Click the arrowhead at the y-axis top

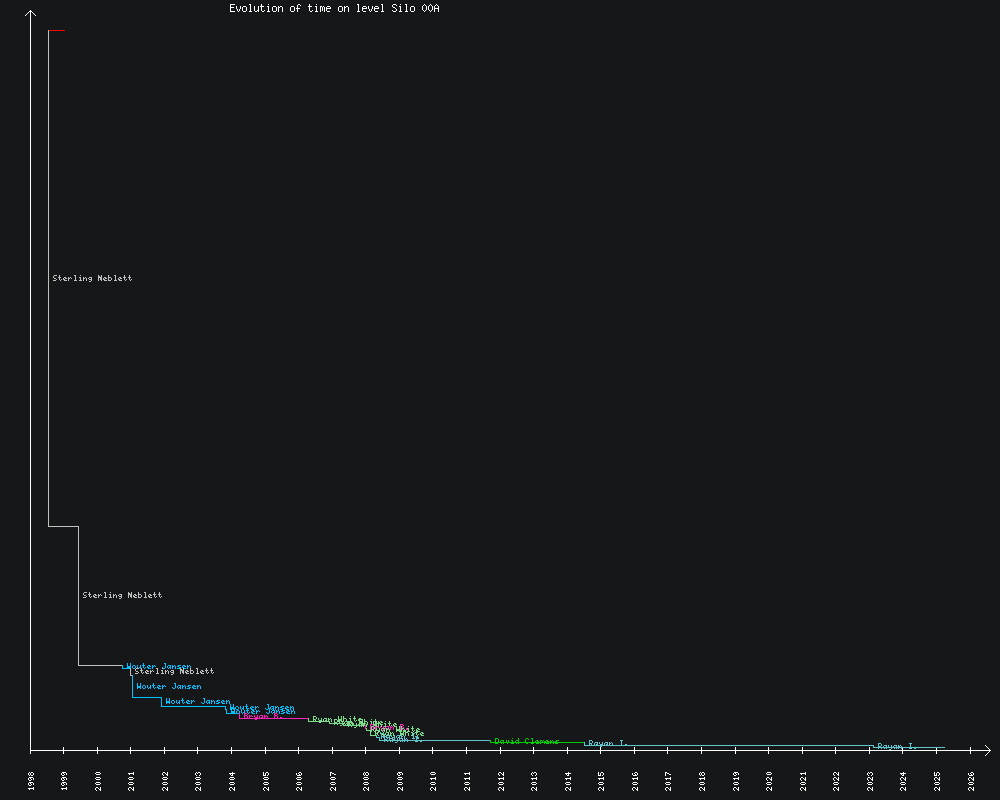coord(31,14)
